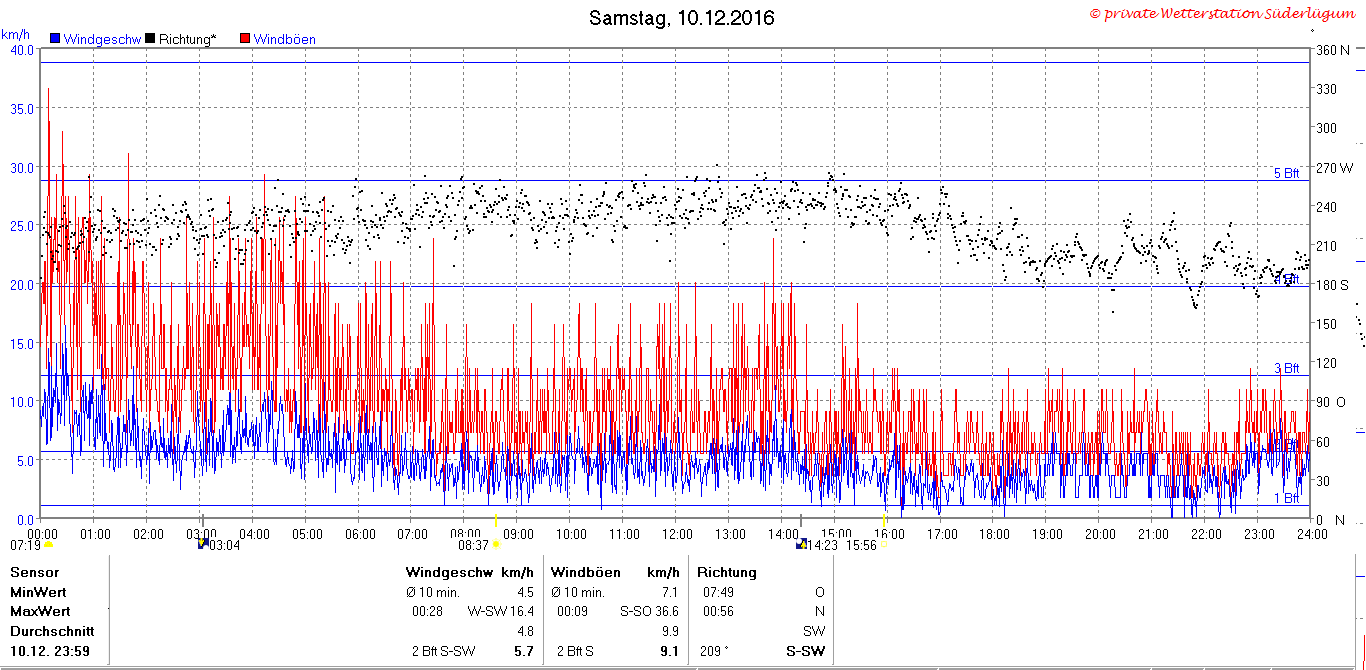Viewport: 1366px width, 670px height.
Task: Click the Samstag, 10.12.2016 title
Action: (681, 18)
